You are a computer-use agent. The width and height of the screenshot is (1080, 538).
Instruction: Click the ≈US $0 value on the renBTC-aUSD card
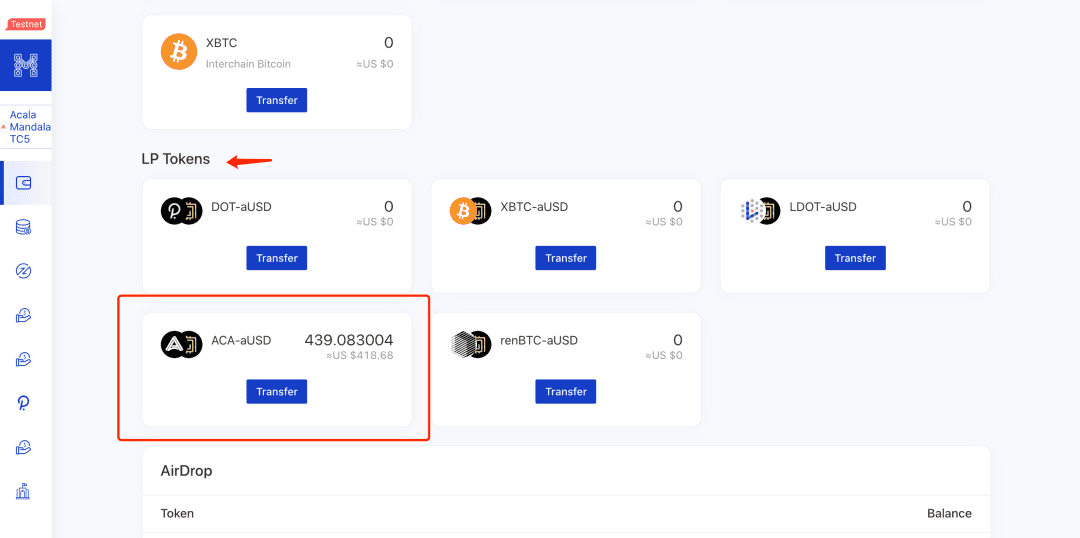664,355
